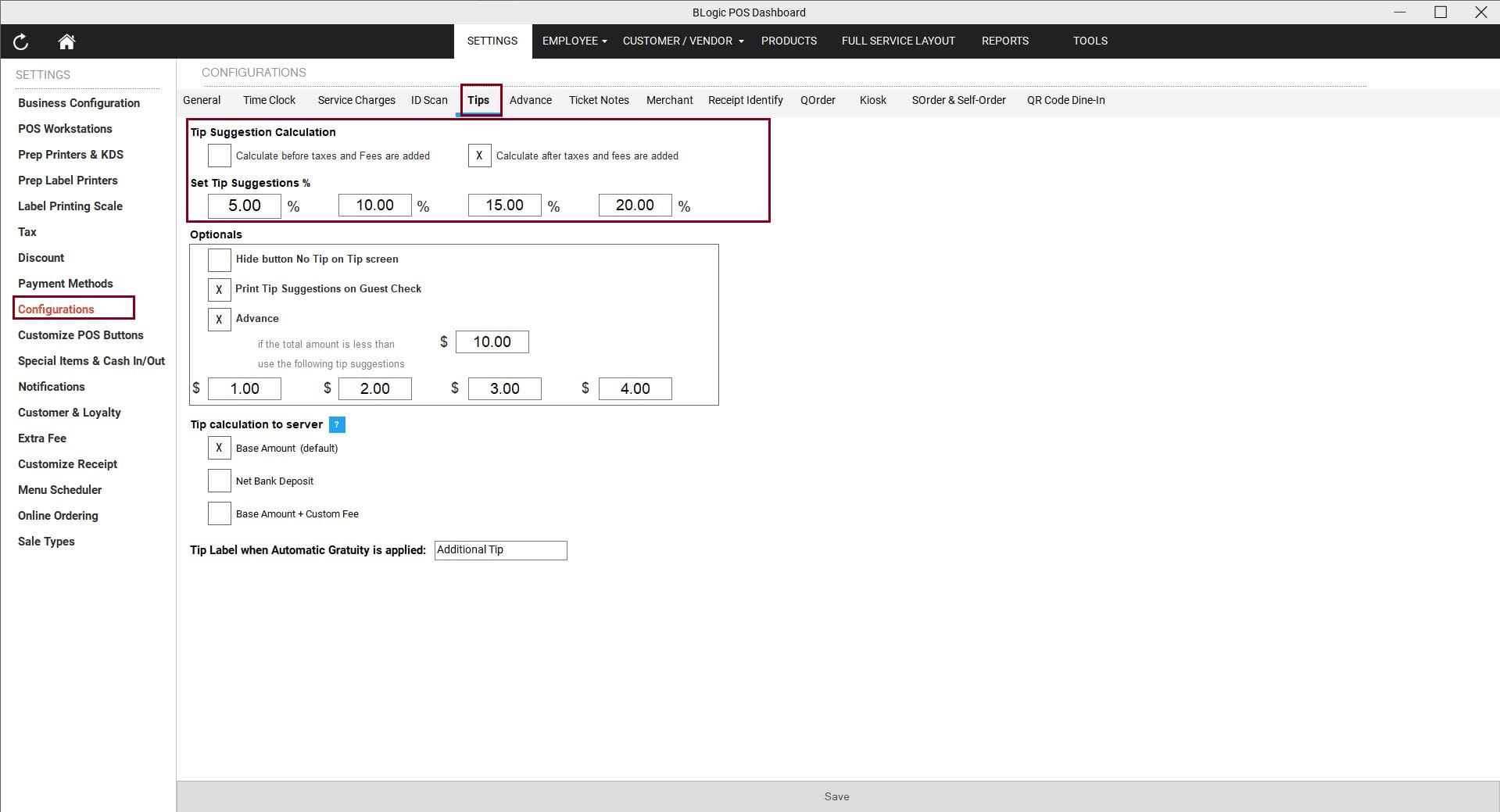Open the CUSTOMER / VENDOR dropdown
Viewport: 1500px width, 812px height.
click(682, 41)
